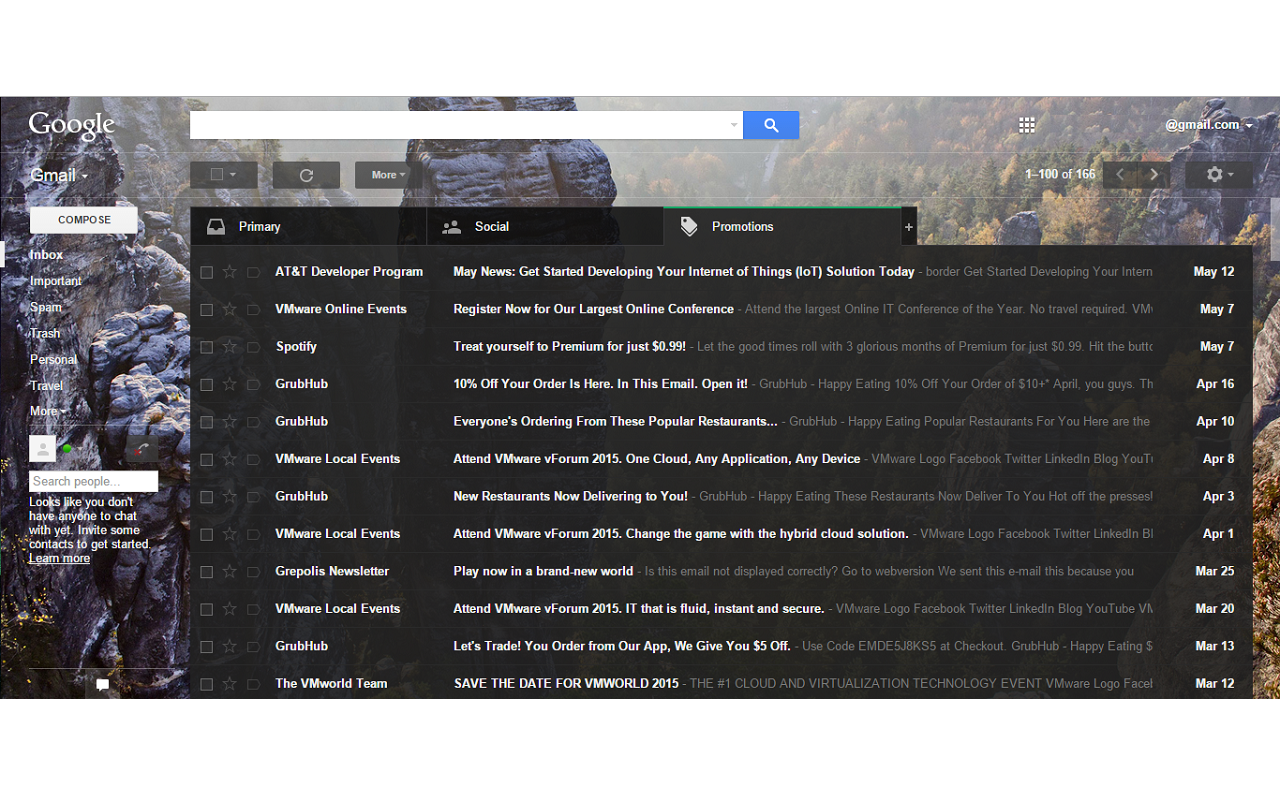The height and width of the screenshot is (800, 1280).
Task: Open the Personal label
Action: click(53, 359)
